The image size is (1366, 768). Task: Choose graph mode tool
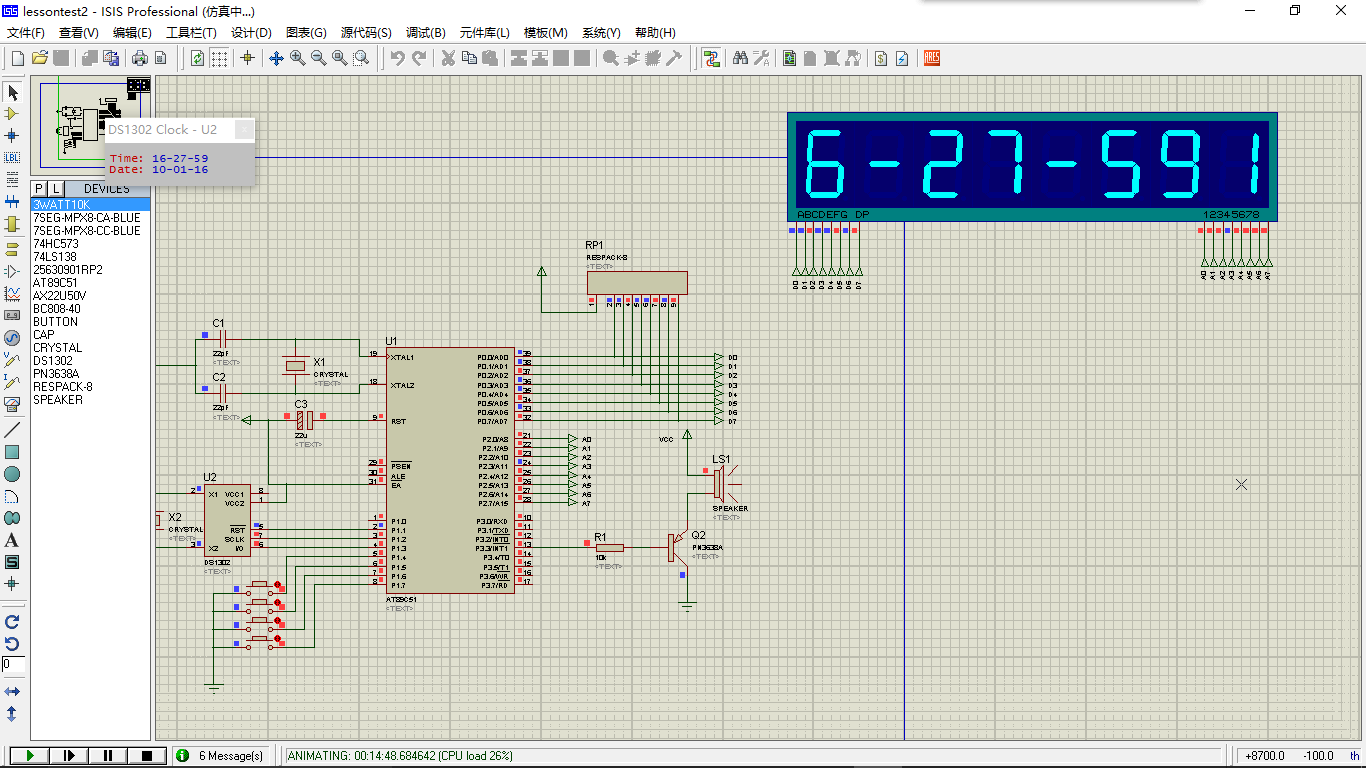[12, 293]
